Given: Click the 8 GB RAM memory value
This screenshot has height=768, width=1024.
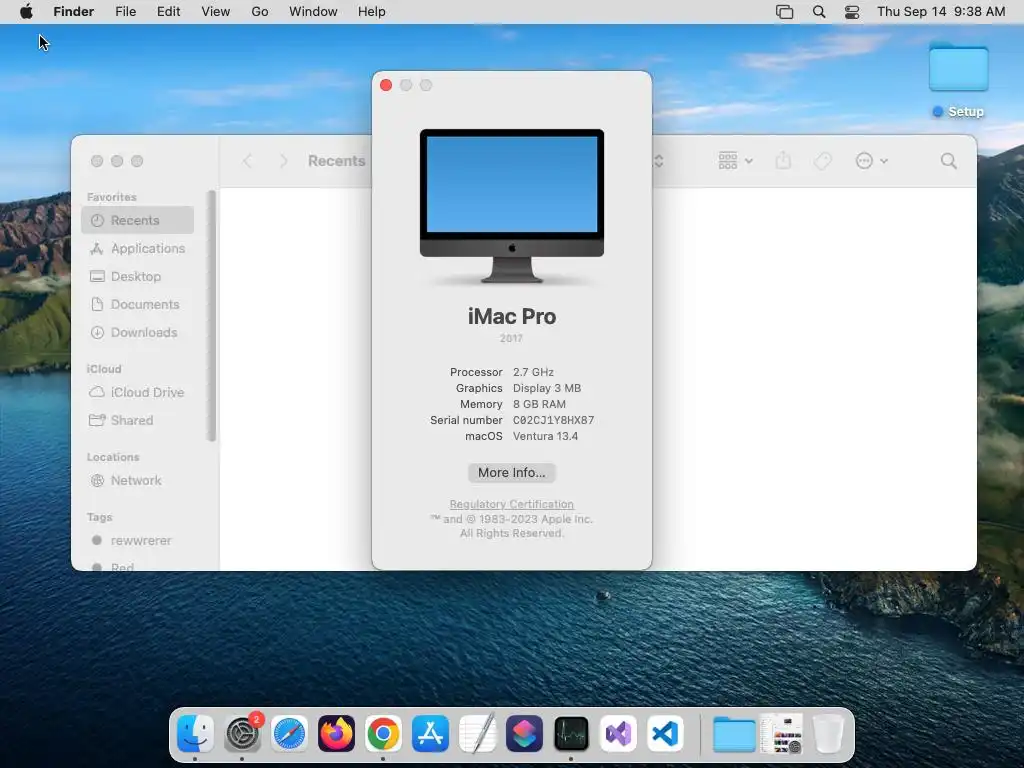Looking at the screenshot, I should [539, 404].
